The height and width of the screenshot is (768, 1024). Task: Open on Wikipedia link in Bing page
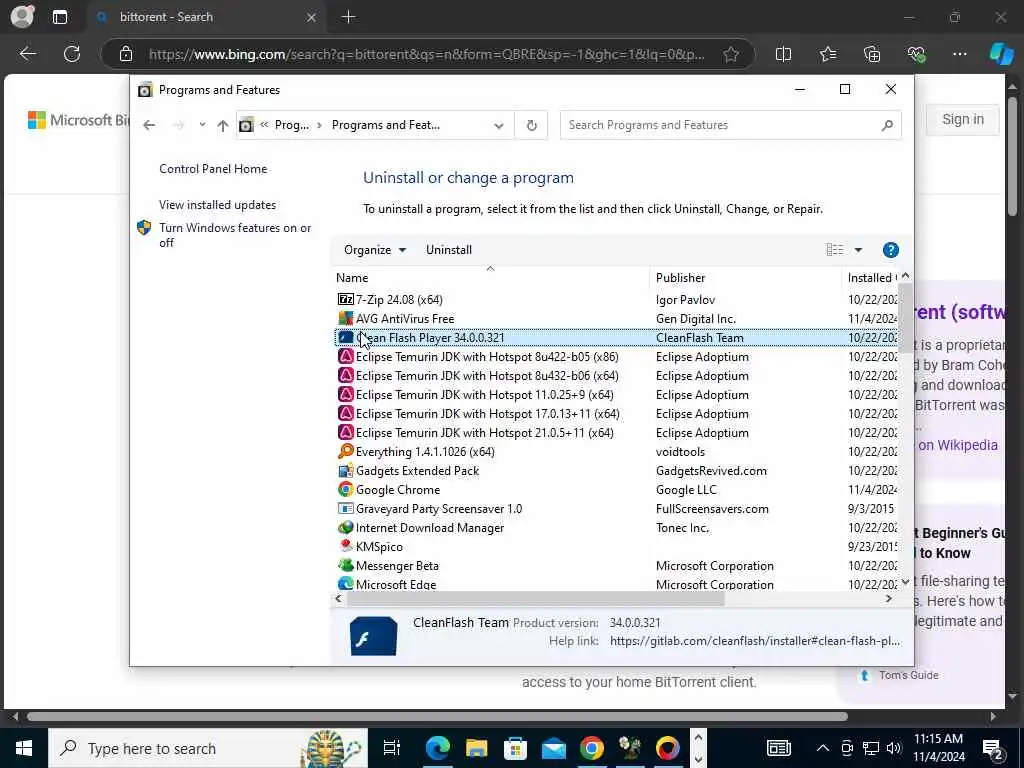(x=957, y=445)
